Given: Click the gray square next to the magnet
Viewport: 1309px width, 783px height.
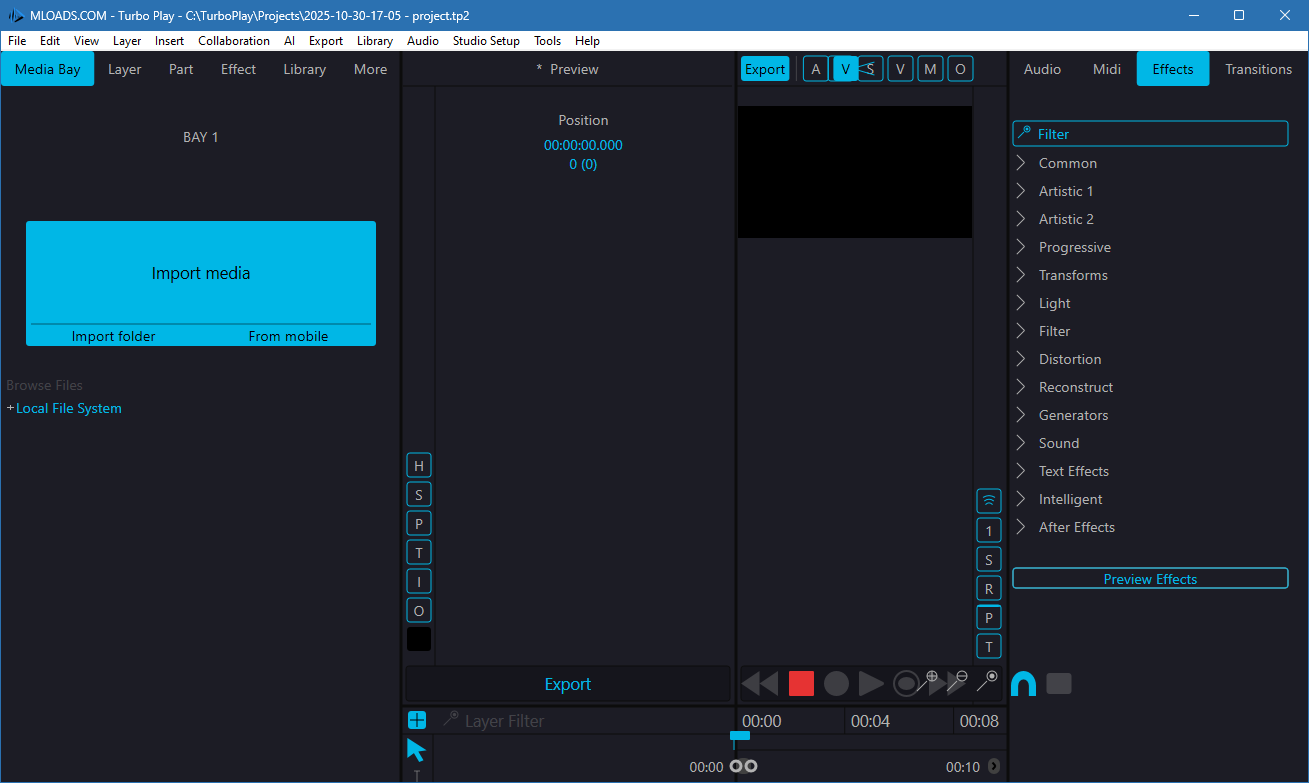Looking at the screenshot, I should click(1058, 684).
